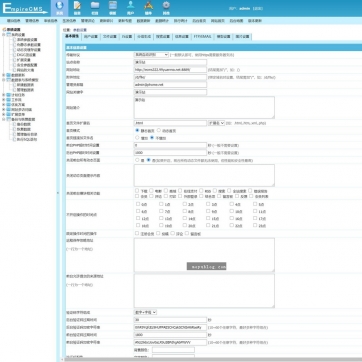
Task: Switch to the 用户设置 tab
Action: (91, 37)
